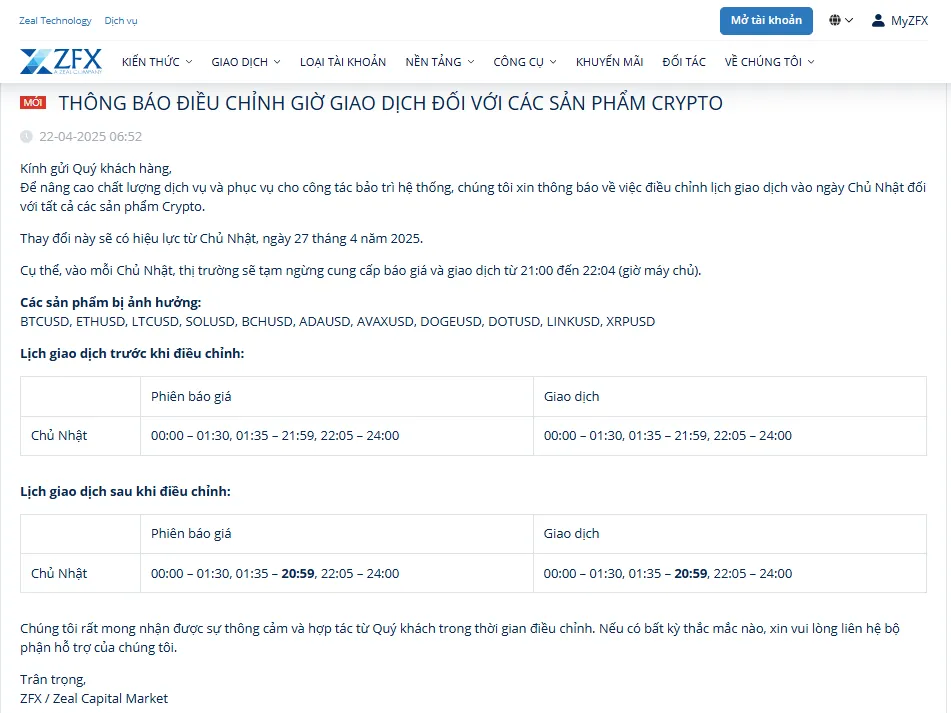Go to ĐỐI TÁC page
The width and height of the screenshot is (951, 713).
click(x=684, y=62)
